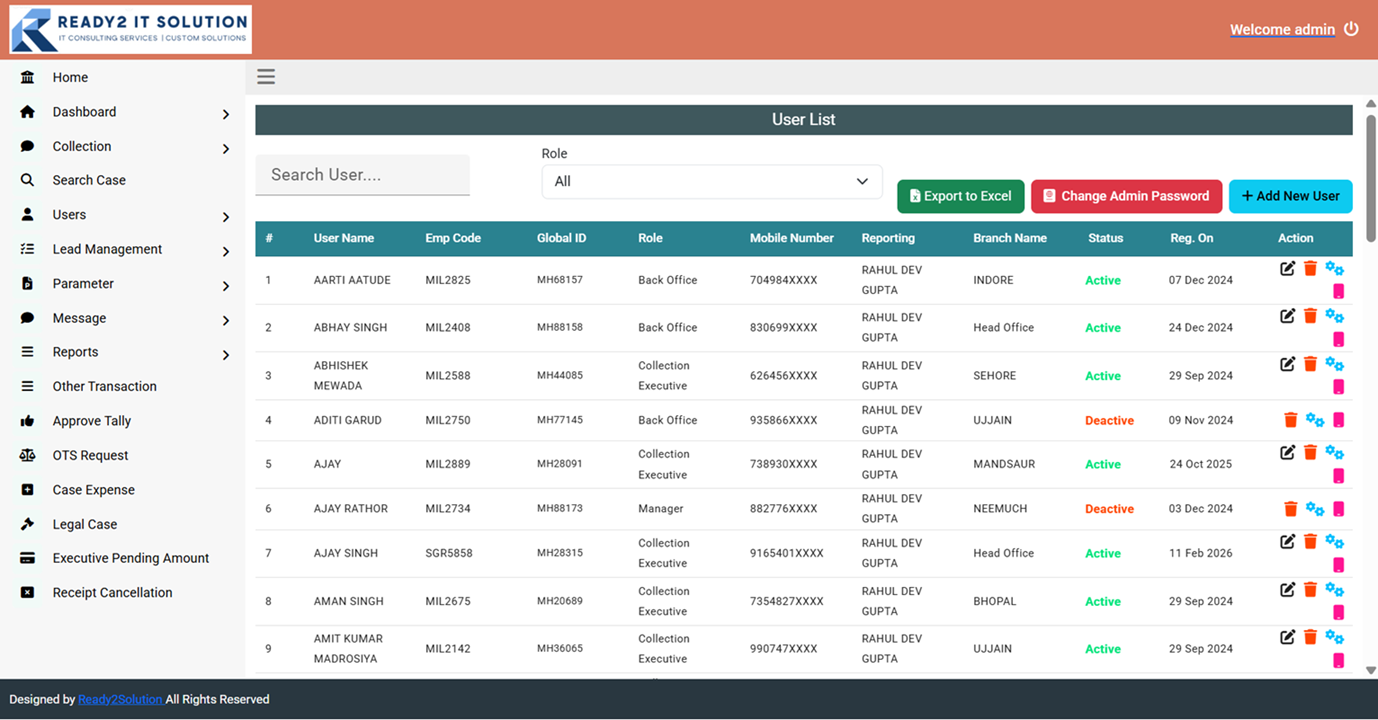The height and width of the screenshot is (720, 1378).
Task: Open the Role dropdown set to All
Action: click(x=711, y=182)
